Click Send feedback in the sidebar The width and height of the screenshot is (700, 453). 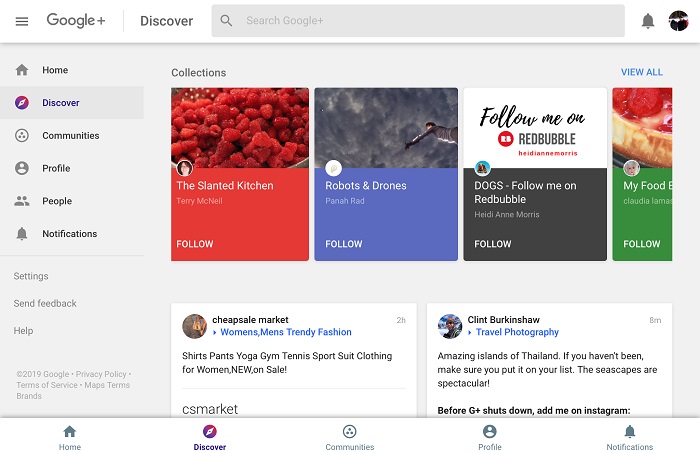coord(45,303)
